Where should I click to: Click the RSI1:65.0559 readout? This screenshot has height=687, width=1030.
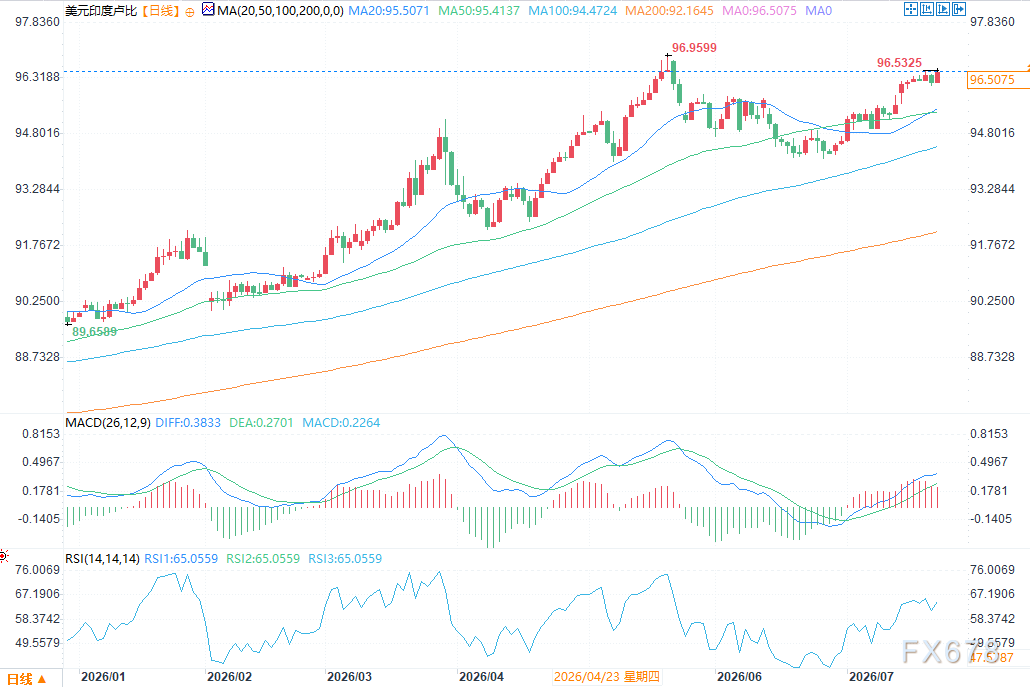(181, 558)
